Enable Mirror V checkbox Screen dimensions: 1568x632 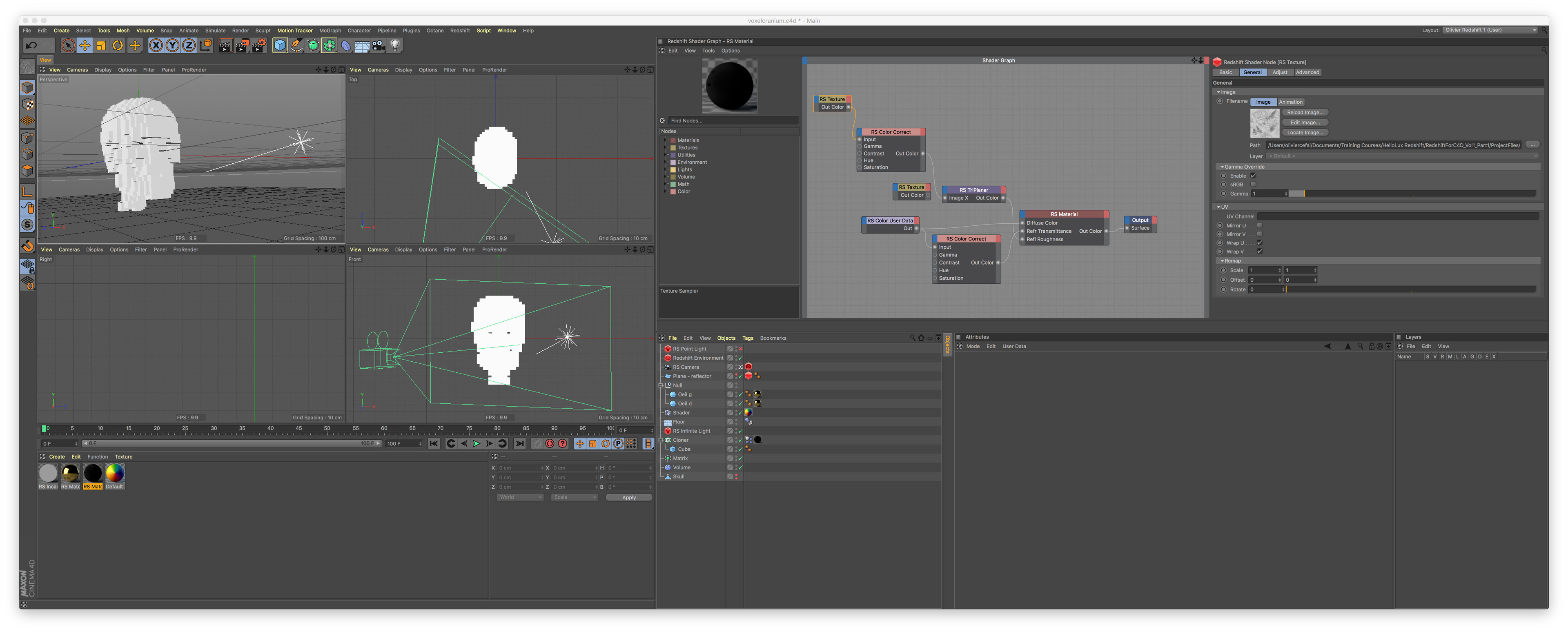pyautogui.click(x=1259, y=234)
